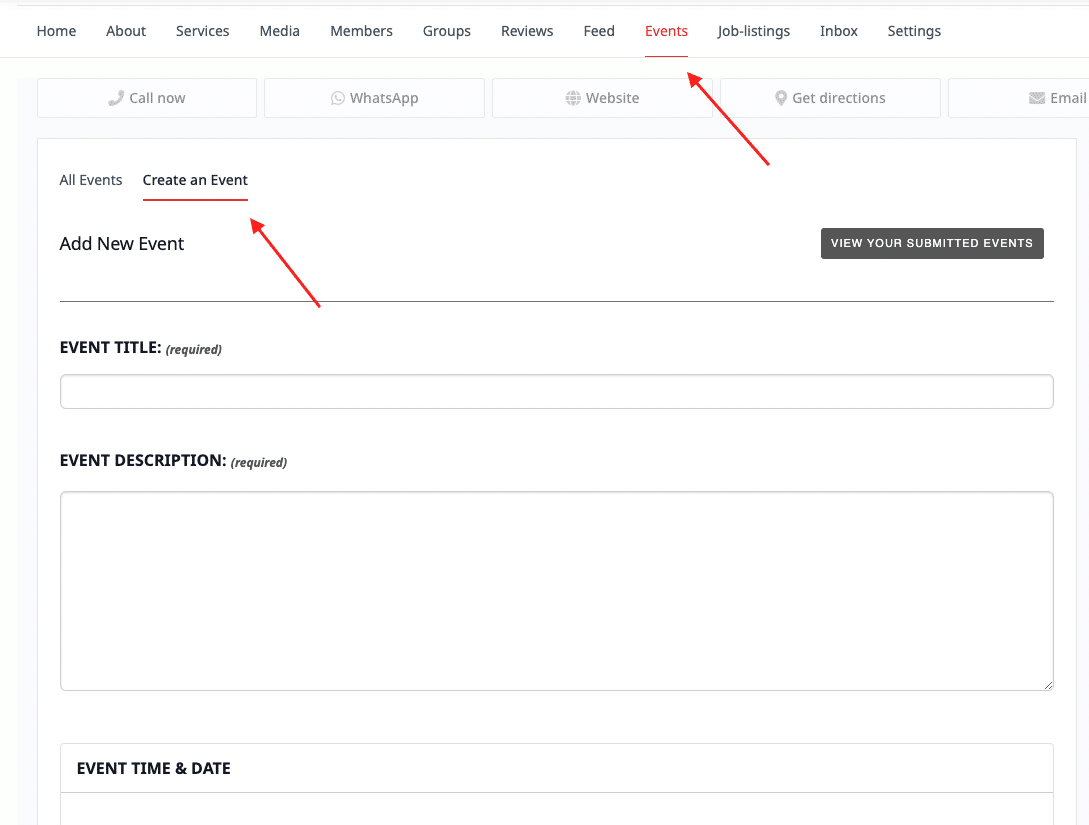
Task: Click View Your Submitted Events button
Action: (x=932, y=243)
